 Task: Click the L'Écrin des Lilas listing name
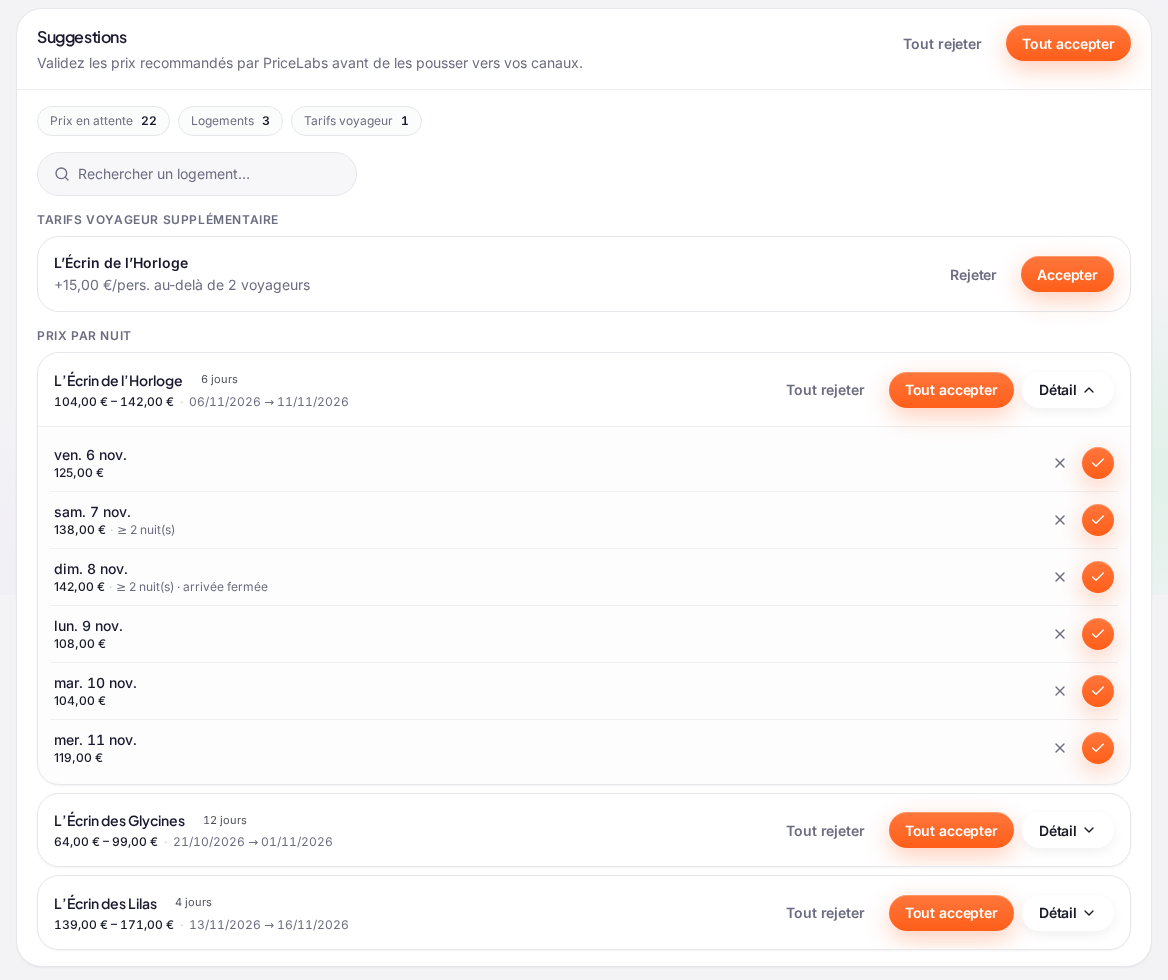point(105,903)
